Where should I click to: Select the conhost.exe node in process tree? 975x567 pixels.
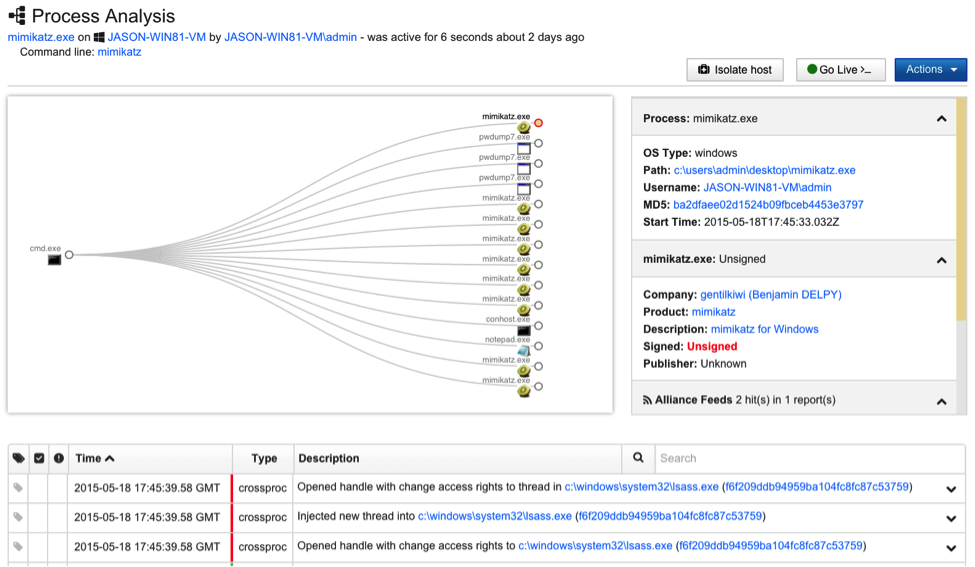click(523, 330)
